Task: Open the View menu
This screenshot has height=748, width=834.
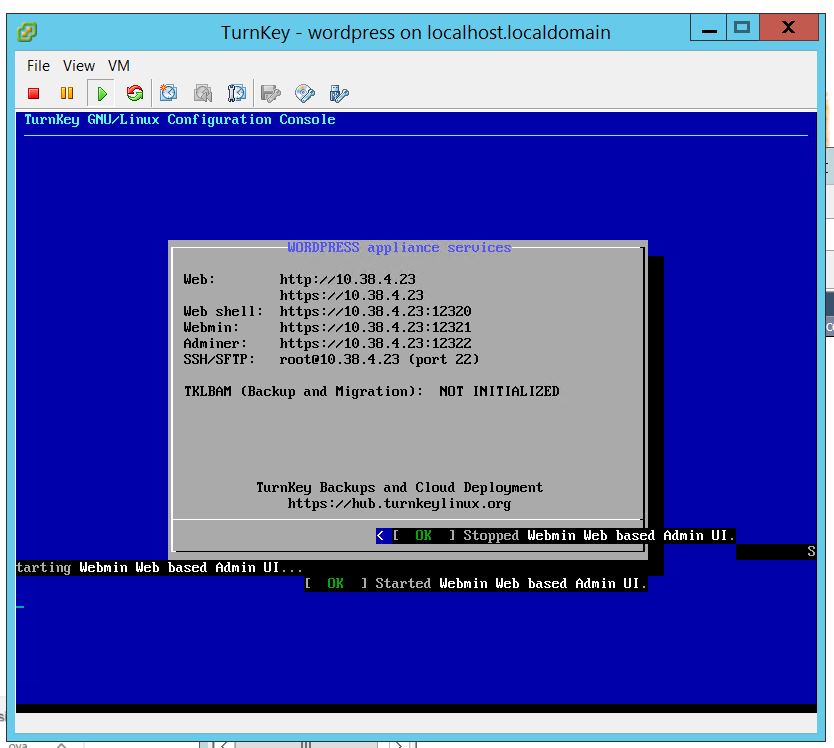Action: click(x=79, y=66)
